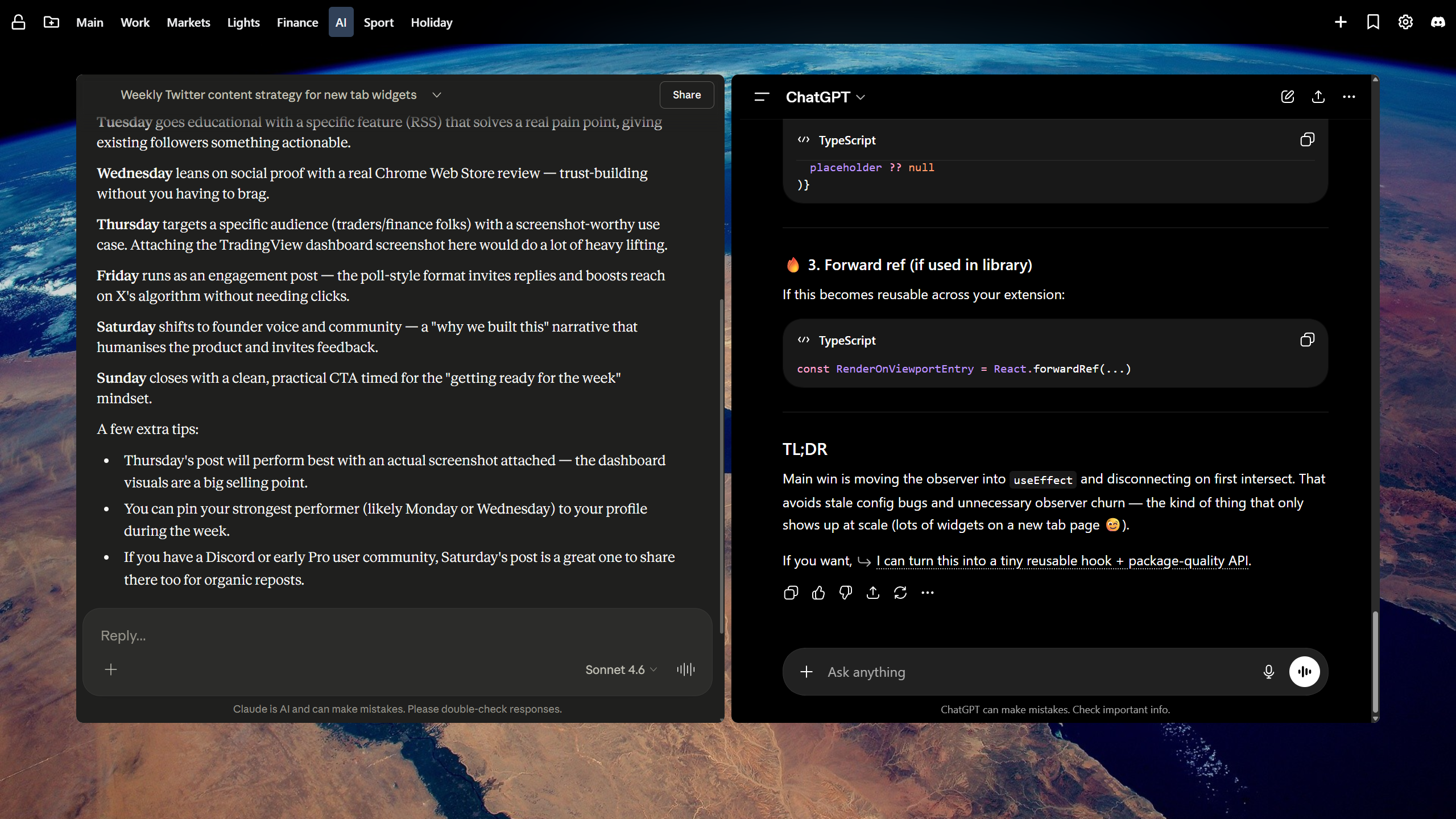This screenshot has width=1456, height=819.
Task: Click the Share button in Claude panel
Action: tap(686, 95)
